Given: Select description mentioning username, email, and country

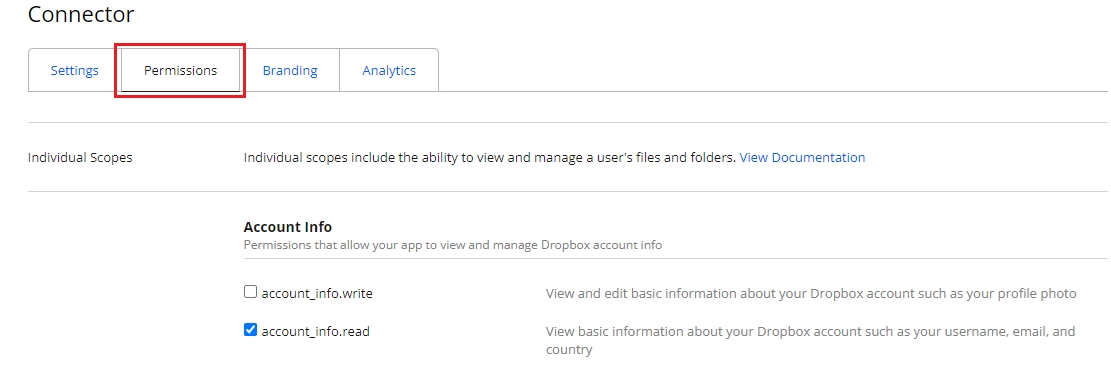Looking at the screenshot, I should click(811, 340).
